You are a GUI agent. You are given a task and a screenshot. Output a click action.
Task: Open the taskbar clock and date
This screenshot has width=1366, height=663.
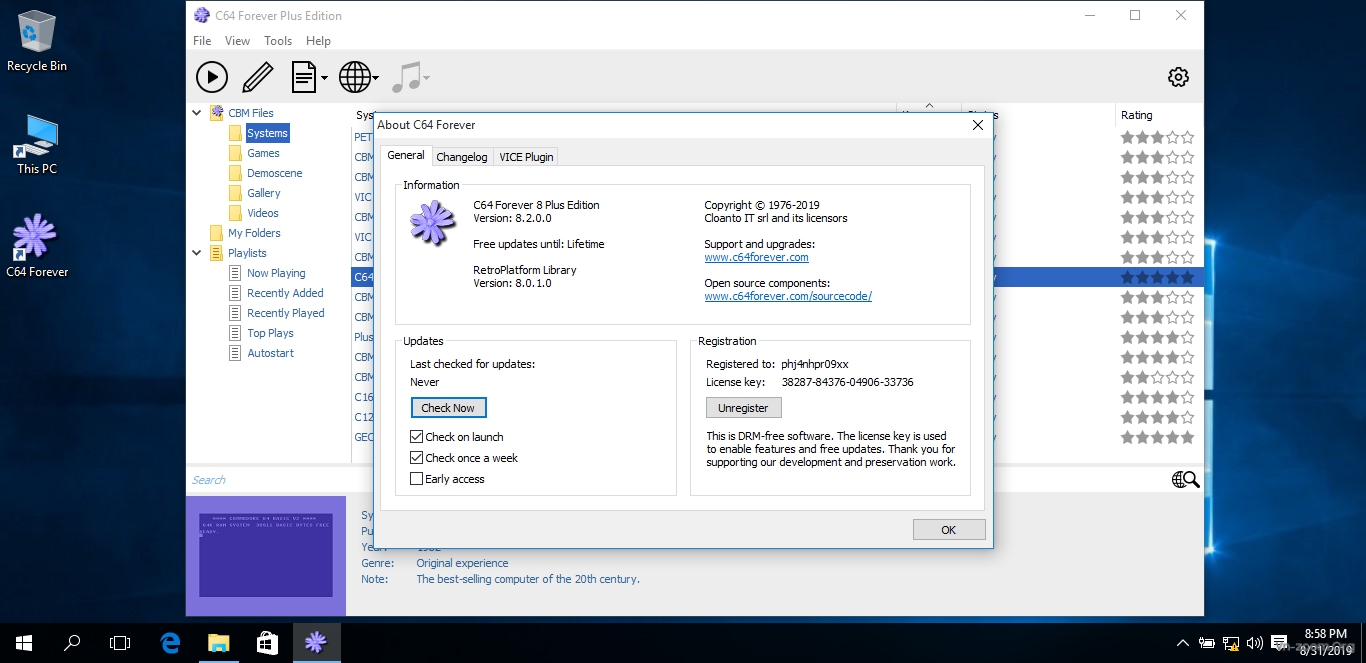(1326, 643)
